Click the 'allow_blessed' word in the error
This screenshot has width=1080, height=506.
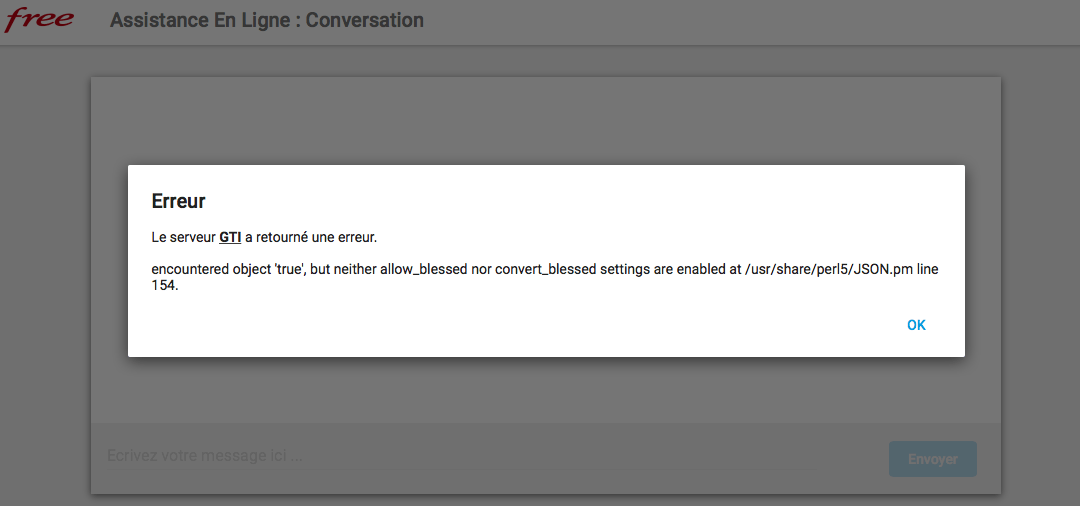pyautogui.click(x=425, y=269)
